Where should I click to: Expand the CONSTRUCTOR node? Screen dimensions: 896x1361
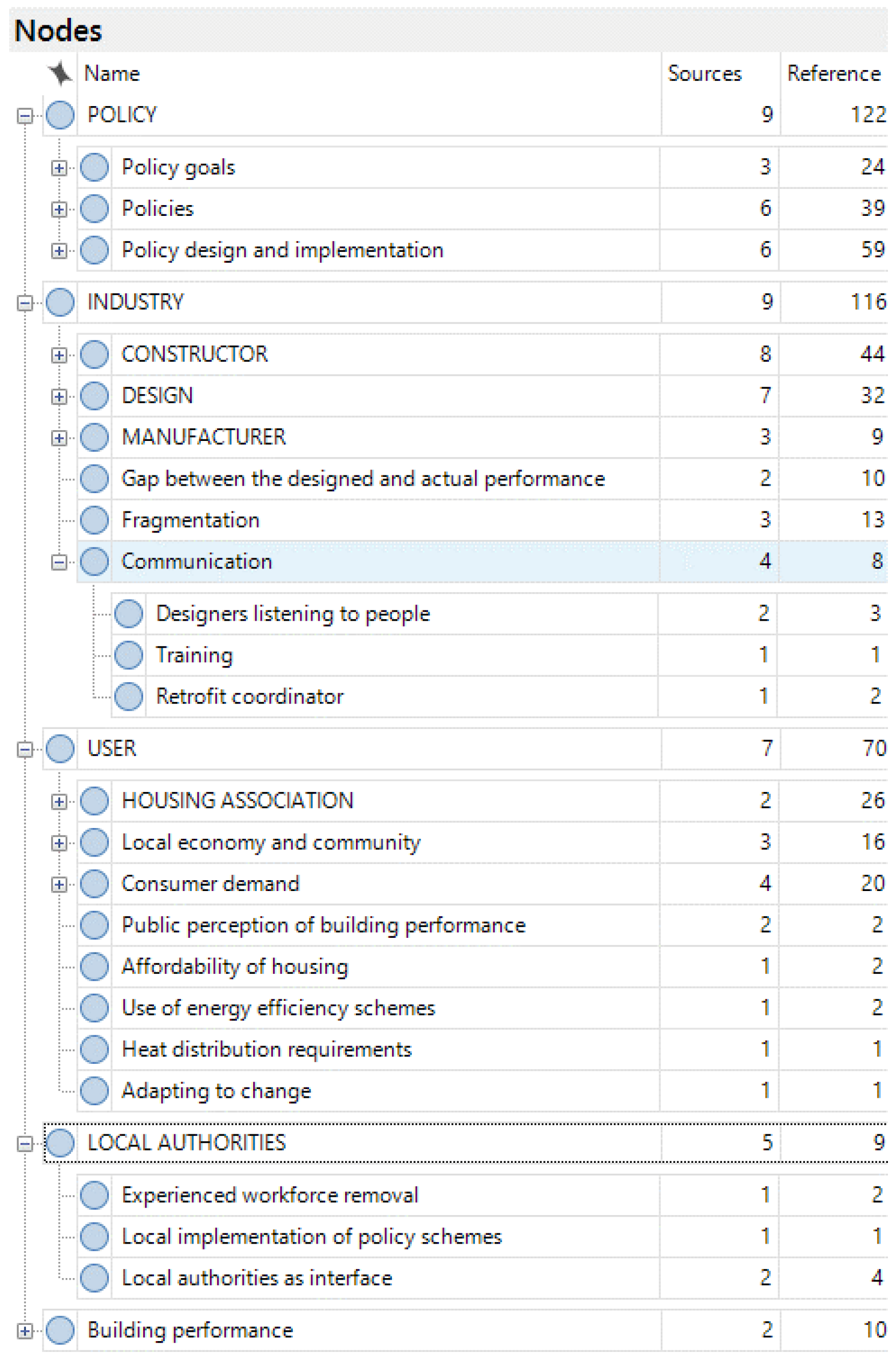pos(58,355)
